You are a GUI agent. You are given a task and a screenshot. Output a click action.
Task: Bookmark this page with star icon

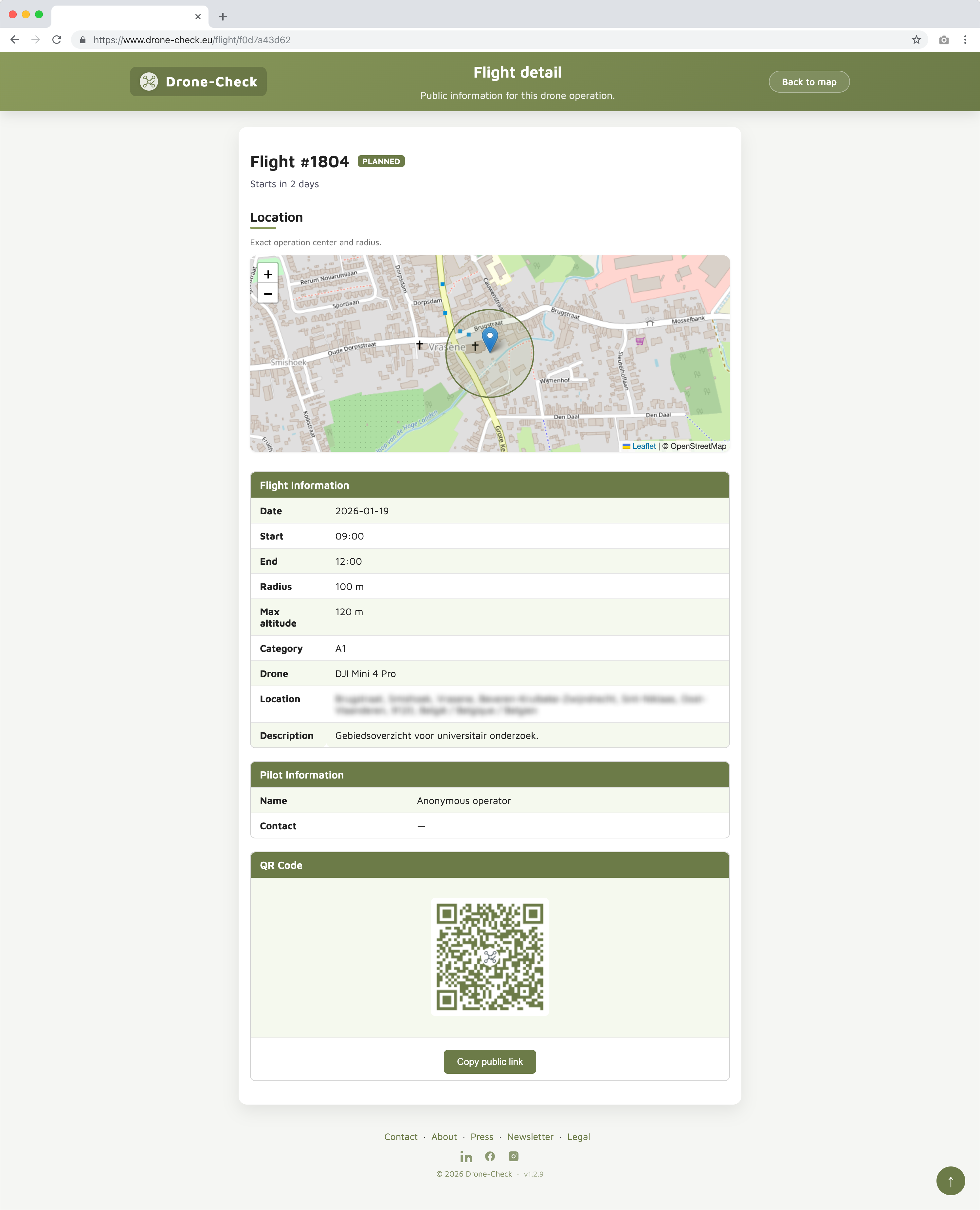(916, 40)
